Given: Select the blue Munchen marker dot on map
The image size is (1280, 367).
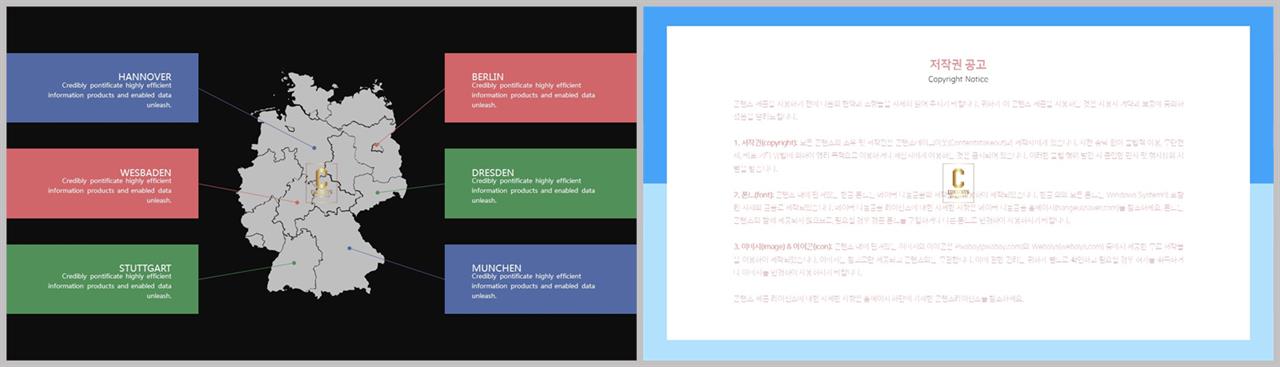Looking at the screenshot, I should point(349,248).
